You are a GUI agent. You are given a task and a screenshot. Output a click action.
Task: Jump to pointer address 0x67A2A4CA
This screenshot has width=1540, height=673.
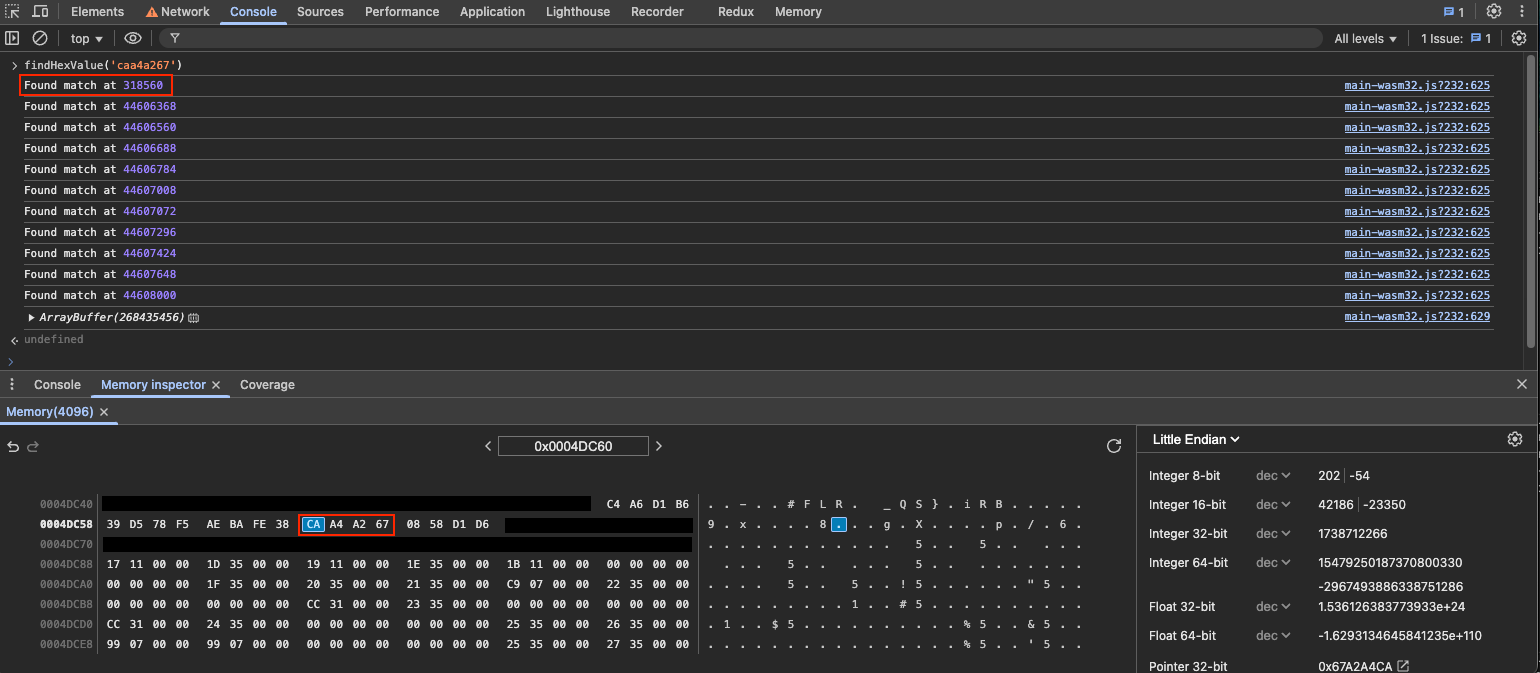pyautogui.click(x=1403, y=666)
